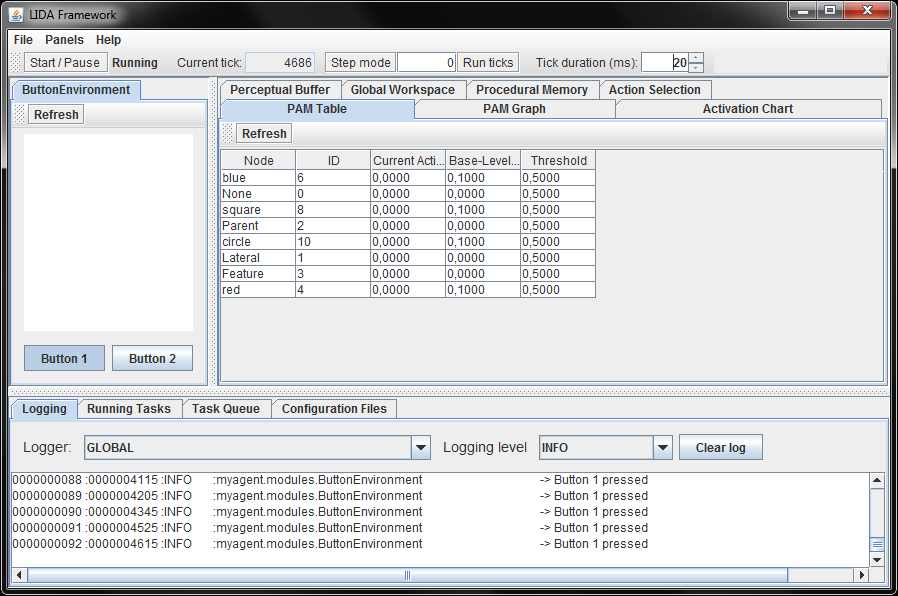Click the Java icon in the title bar

(17, 14)
